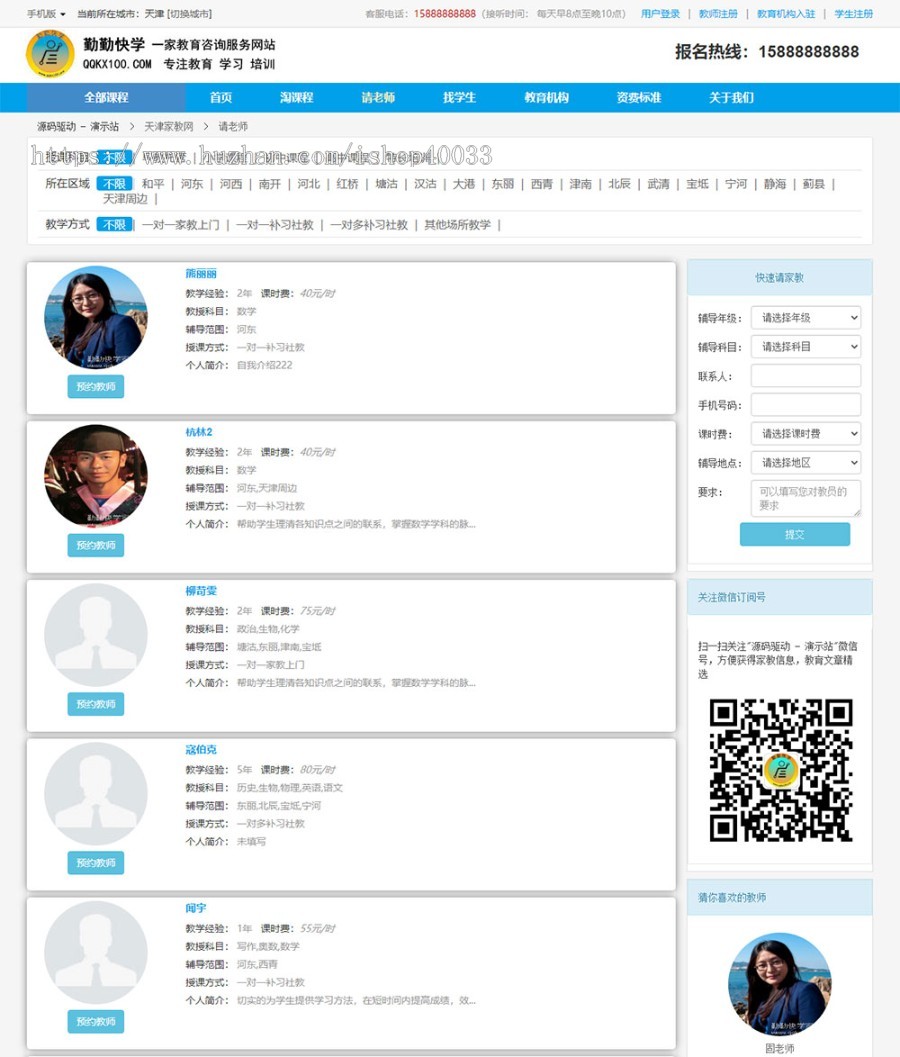This screenshot has height=1057, width=900.
Task: Filter area by 东丽
Action: (502, 183)
